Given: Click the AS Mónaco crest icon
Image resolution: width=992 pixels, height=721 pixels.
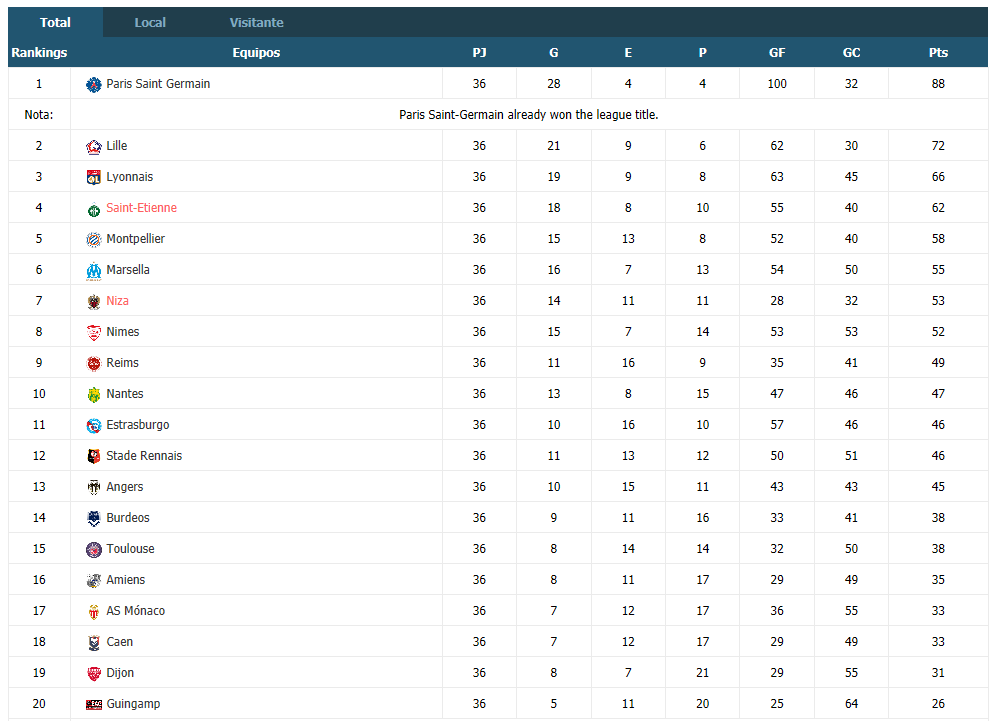Looking at the screenshot, I should click(x=94, y=611).
